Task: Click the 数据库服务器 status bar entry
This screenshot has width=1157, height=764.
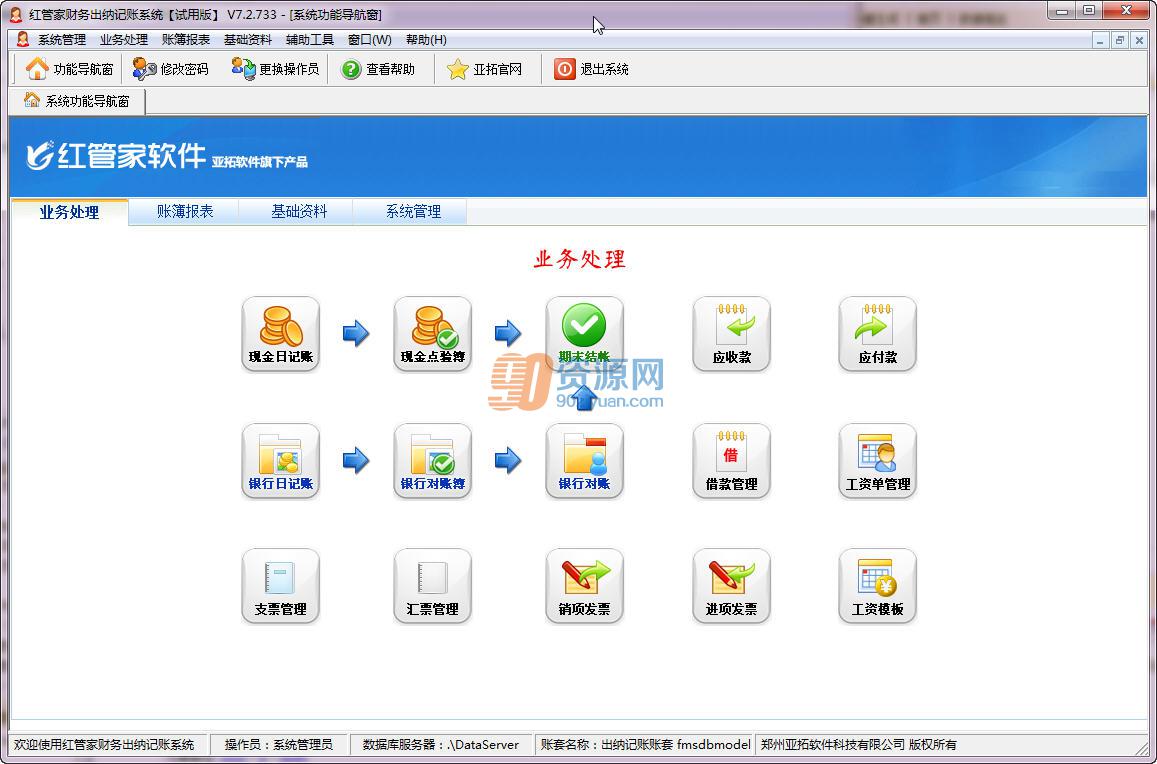Action: pos(441,744)
